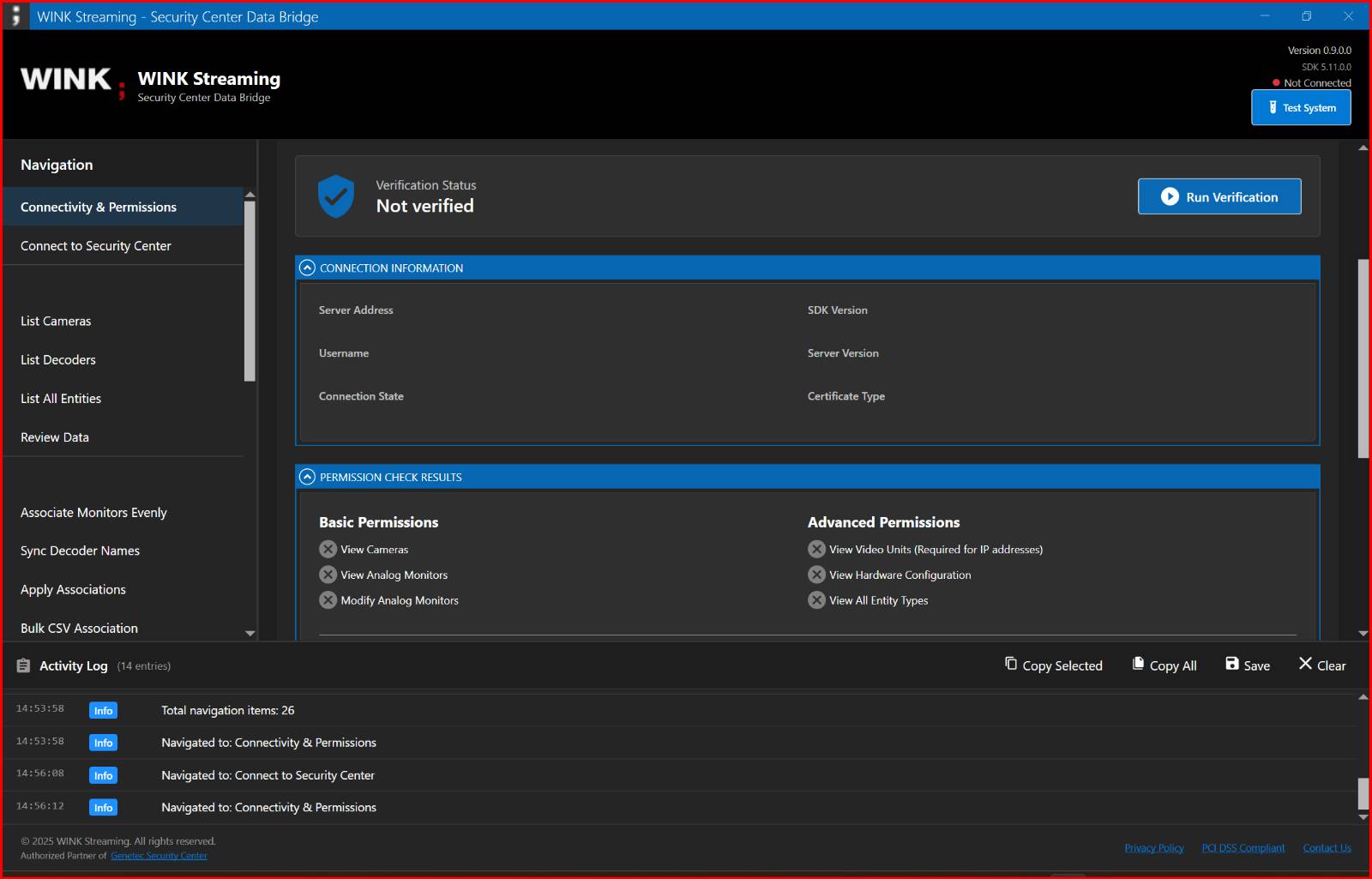Click the 'SDK Version' label
The height and width of the screenshot is (879, 1372).
pos(838,310)
